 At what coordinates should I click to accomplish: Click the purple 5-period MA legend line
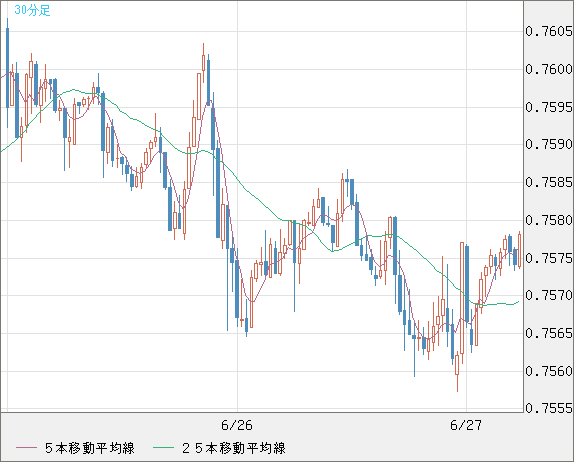tap(26, 448)
